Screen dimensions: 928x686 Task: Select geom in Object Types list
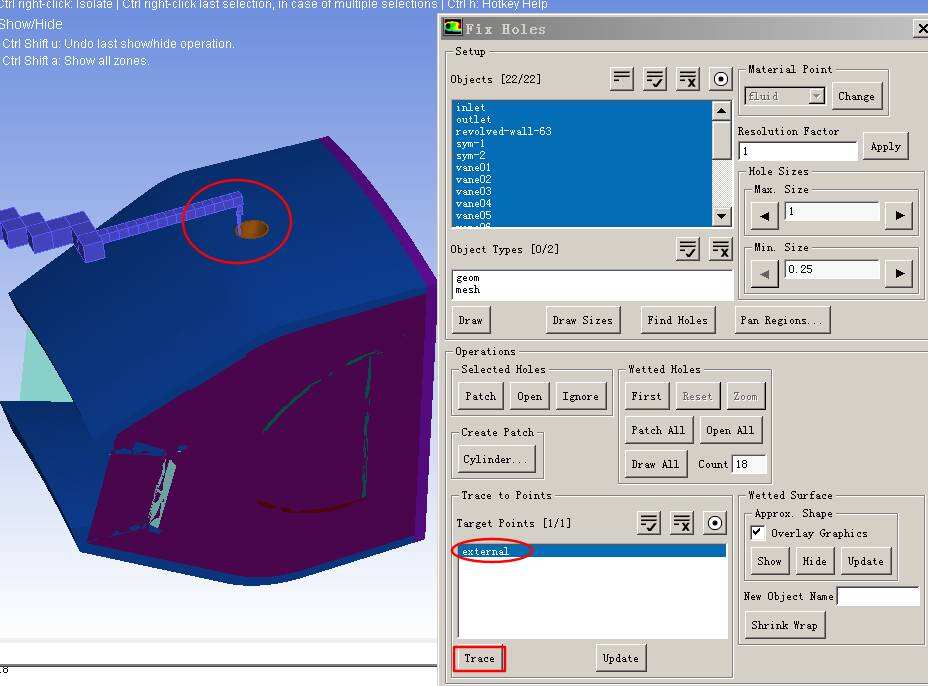(592, 278)
